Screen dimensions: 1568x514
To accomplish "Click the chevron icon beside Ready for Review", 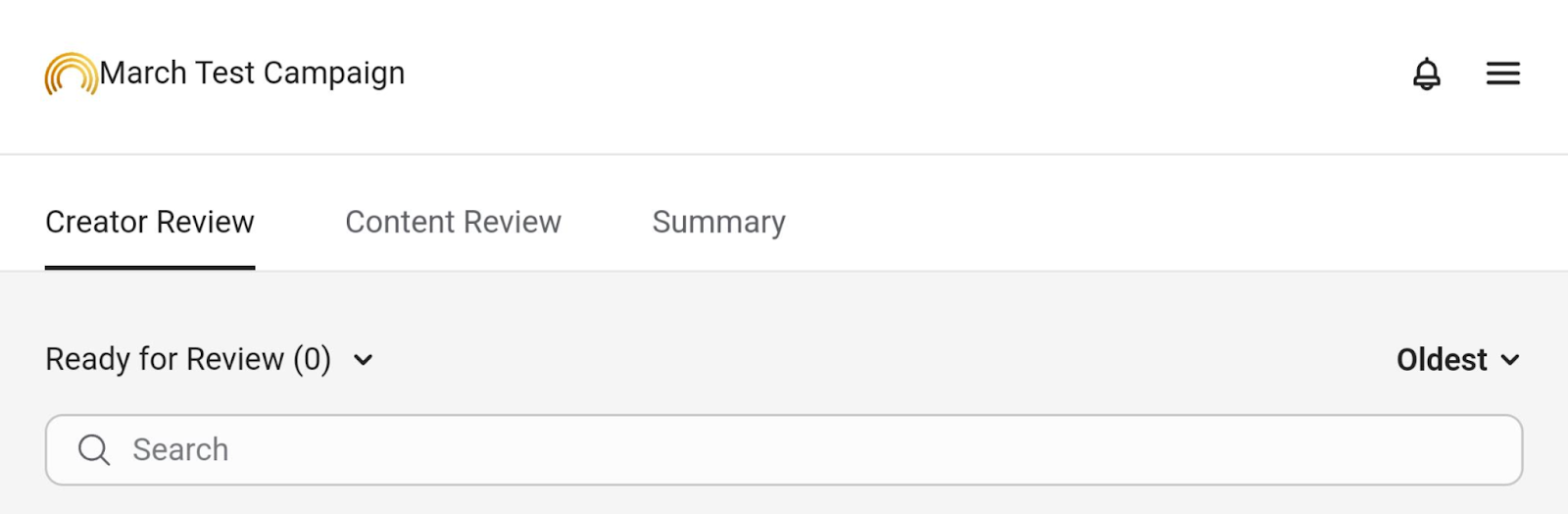I will point(364,360).
